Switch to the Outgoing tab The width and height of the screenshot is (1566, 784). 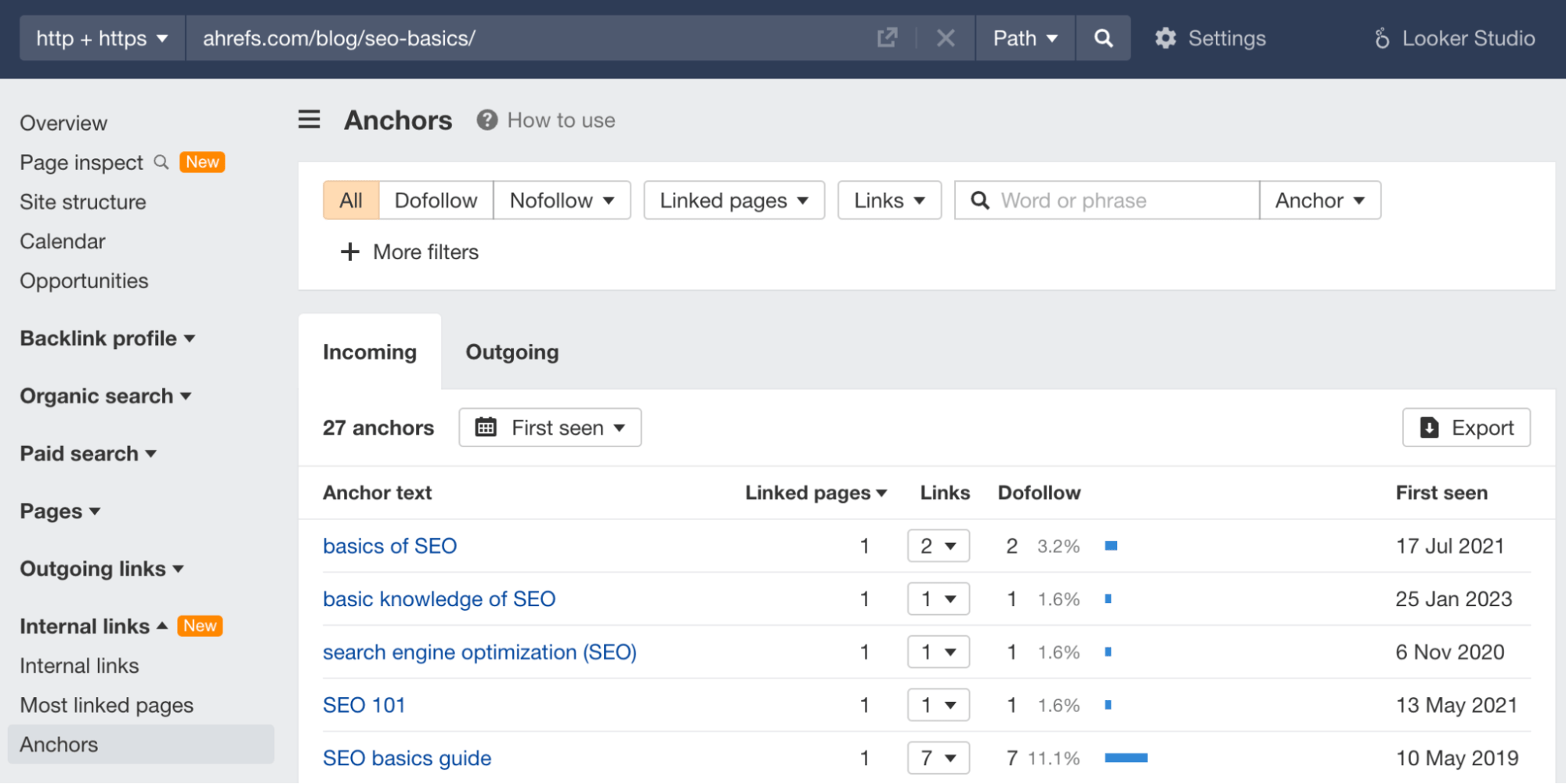pos(512,352)
